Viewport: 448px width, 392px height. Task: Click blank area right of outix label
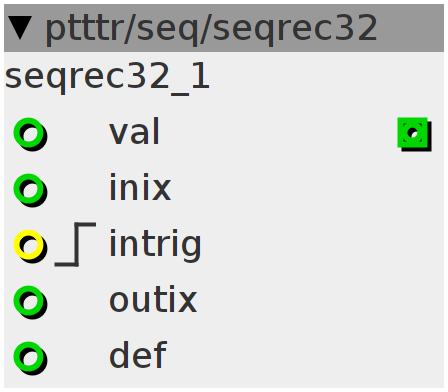320,300
